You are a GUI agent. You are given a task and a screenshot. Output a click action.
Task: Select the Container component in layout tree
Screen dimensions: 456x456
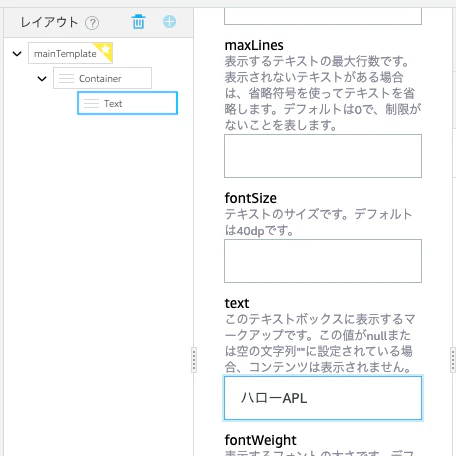click(102, 78)
